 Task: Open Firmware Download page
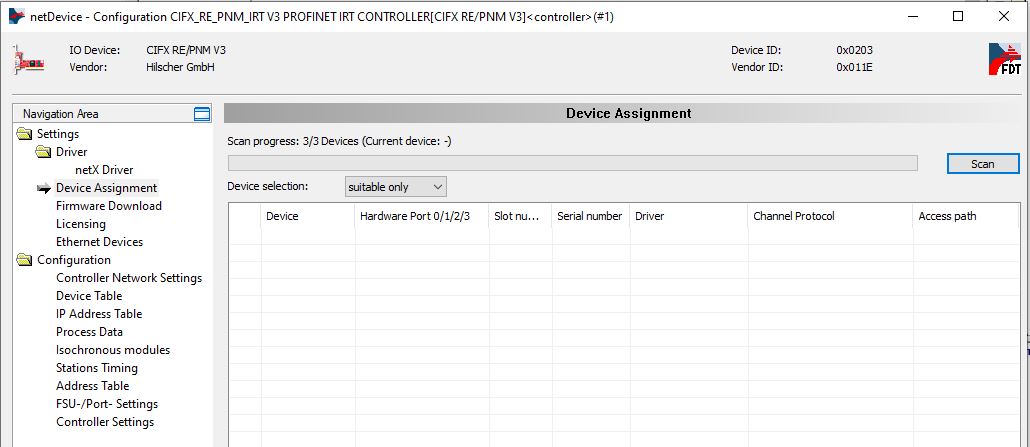(x=108, y=206)
